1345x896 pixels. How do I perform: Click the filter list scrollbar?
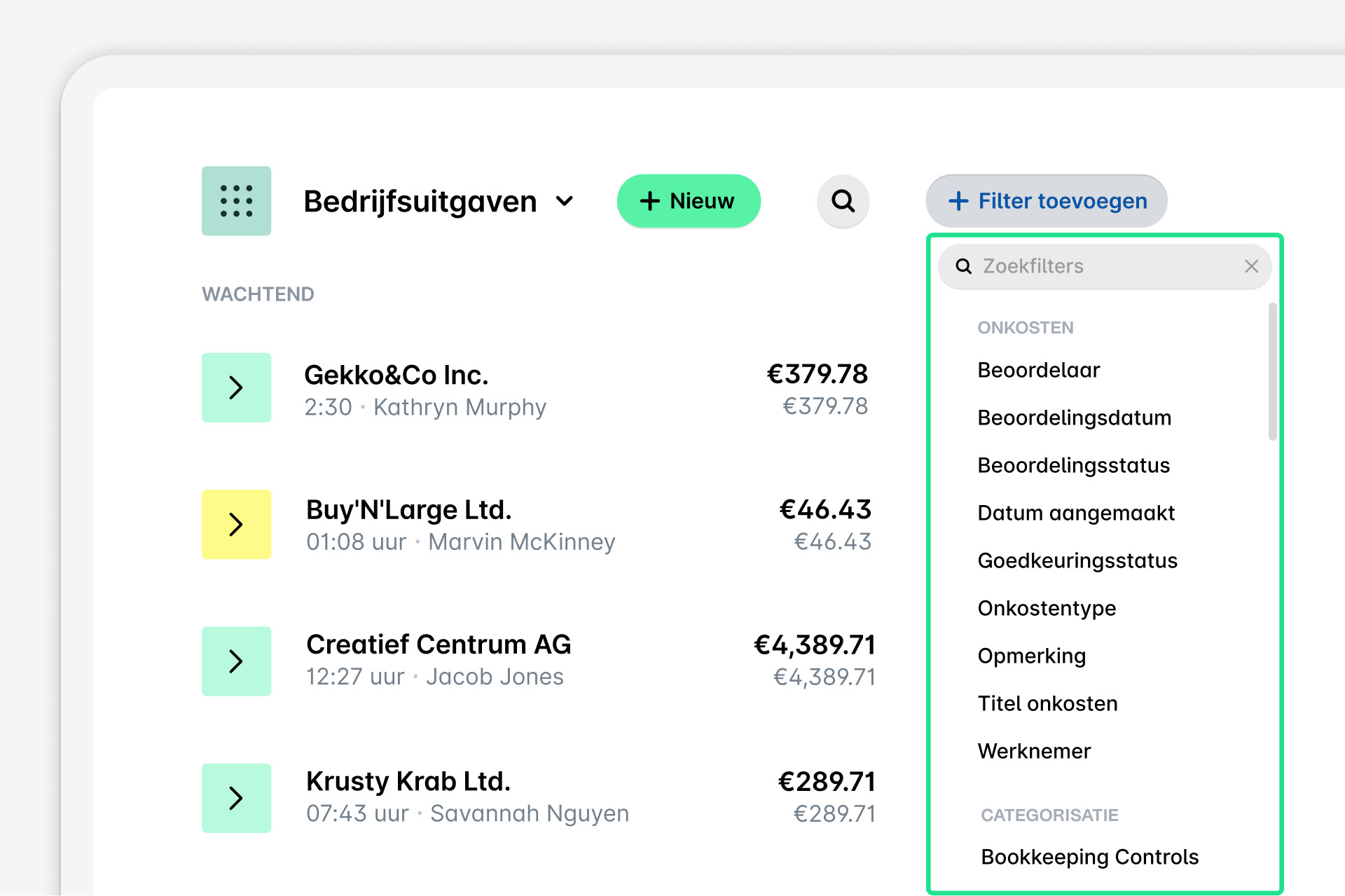pyautogui.click(x=1272, y=371)
